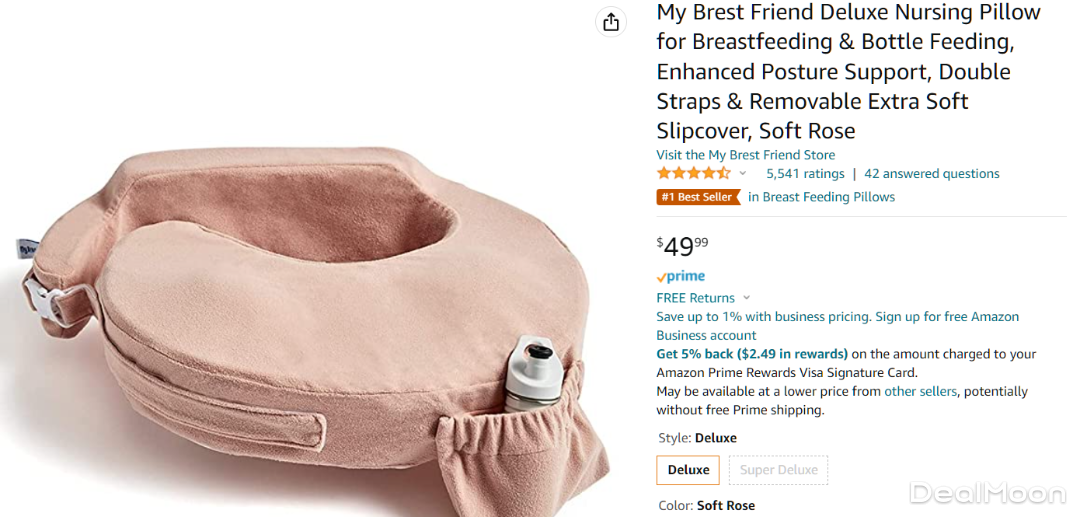Click the #1 Best Seller badge

tap(698, 197)
